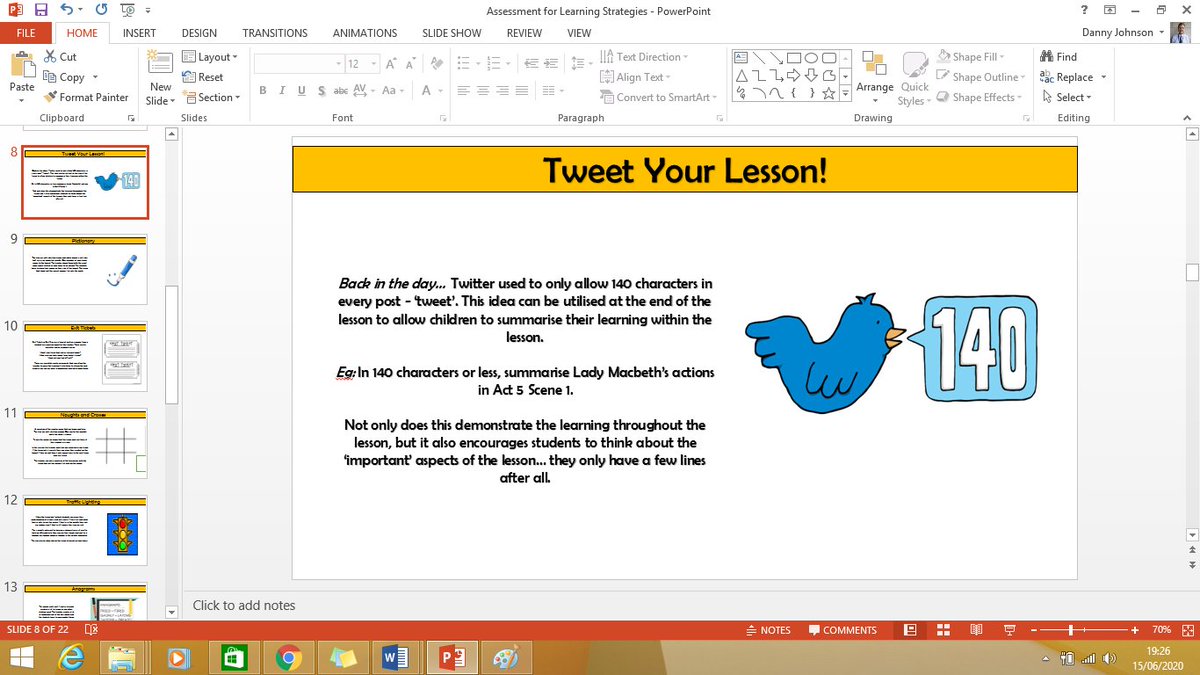The width and height of the screenshot is (1200, 675).
Task: Click the Find binoculars icon
Action: click(x=1047, y=57)
